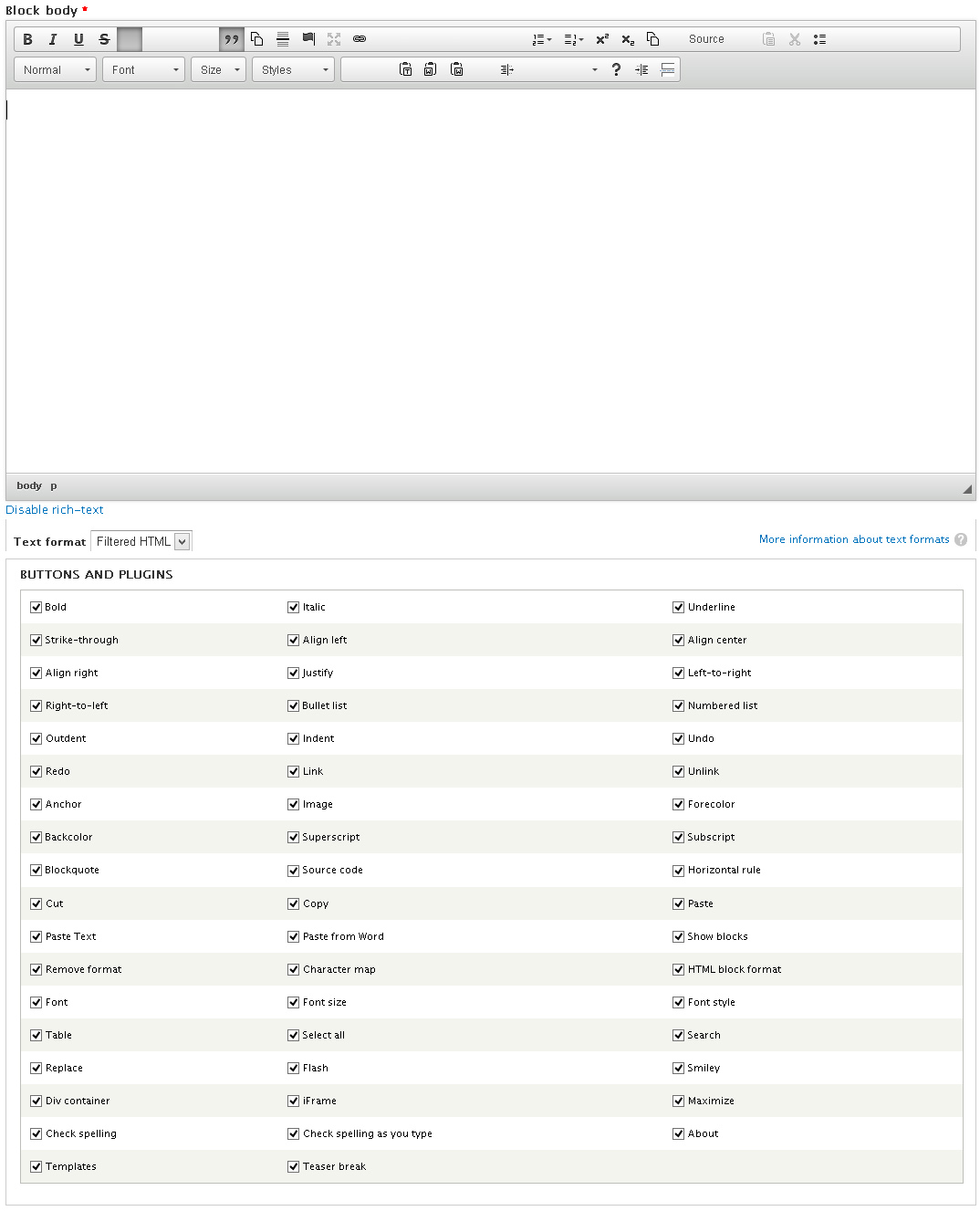This screenshot has height=1211, width=980.
Task: Click the Underline toolbar icon
Action: [x=78, y=39]
